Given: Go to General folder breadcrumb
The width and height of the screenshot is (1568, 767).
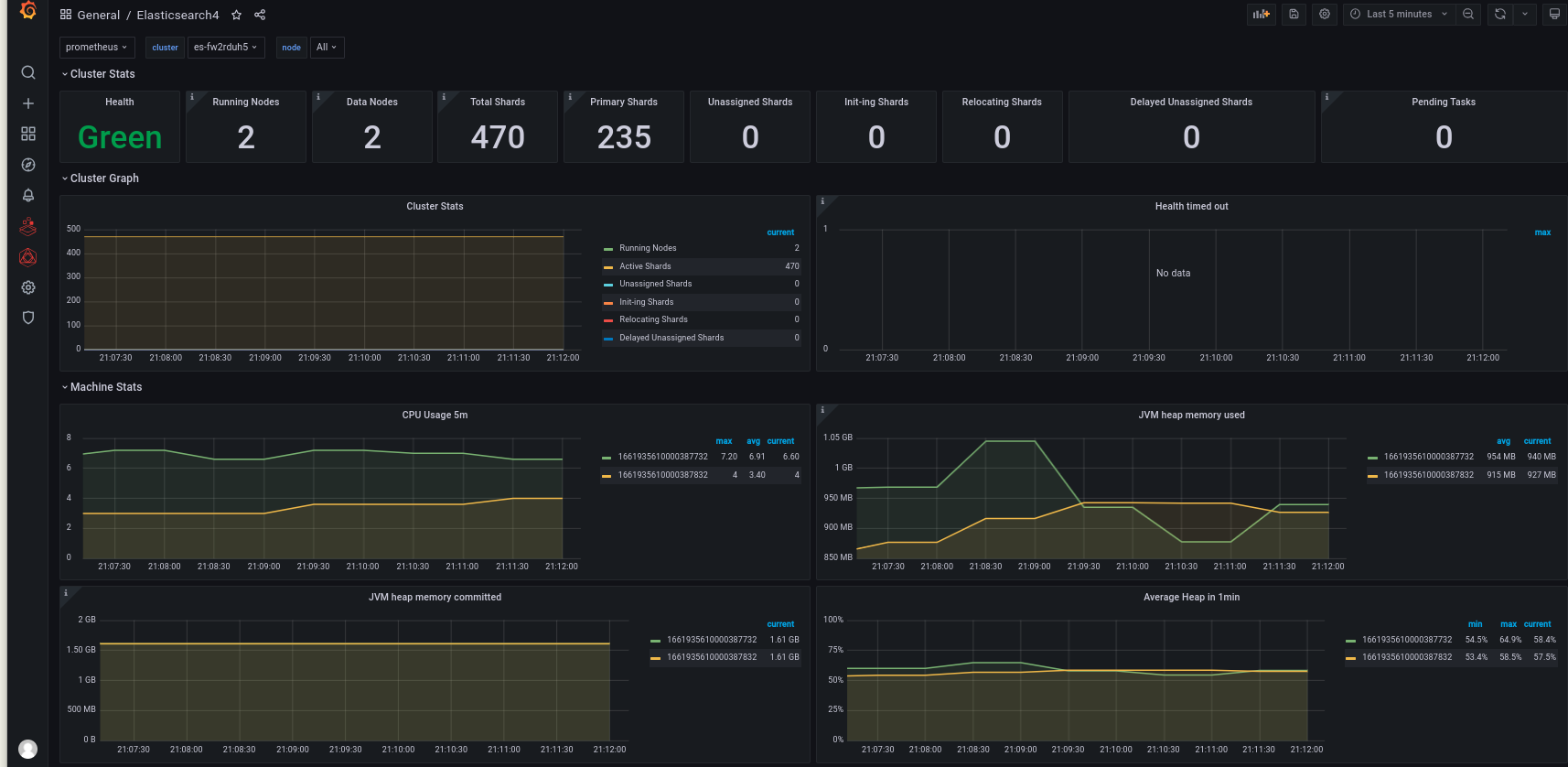Looking at the screenshot, I should click(x=99, y=15).
